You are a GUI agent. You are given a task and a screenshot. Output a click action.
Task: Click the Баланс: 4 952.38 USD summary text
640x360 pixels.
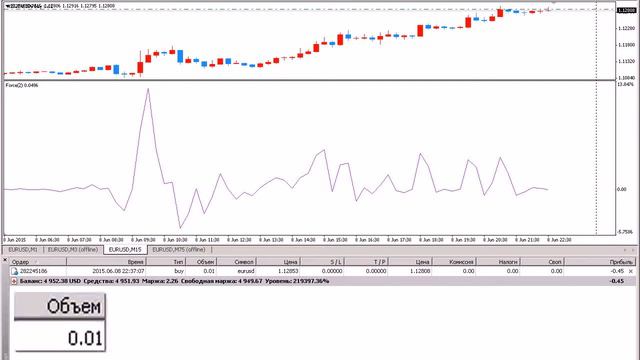click(50, 281)
